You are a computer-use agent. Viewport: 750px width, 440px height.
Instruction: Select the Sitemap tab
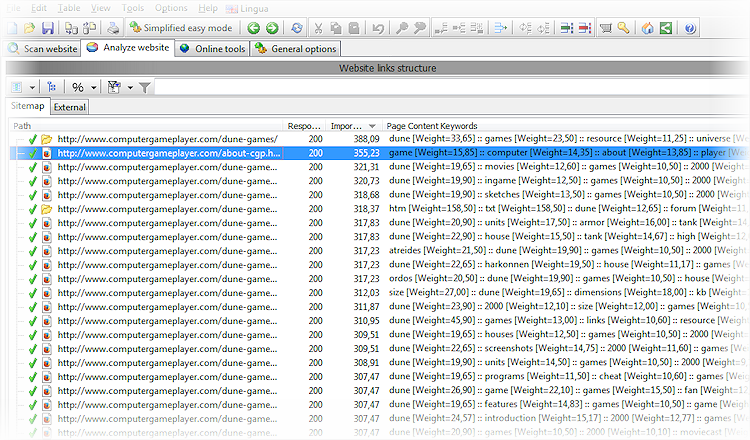(x=28, y=106)
